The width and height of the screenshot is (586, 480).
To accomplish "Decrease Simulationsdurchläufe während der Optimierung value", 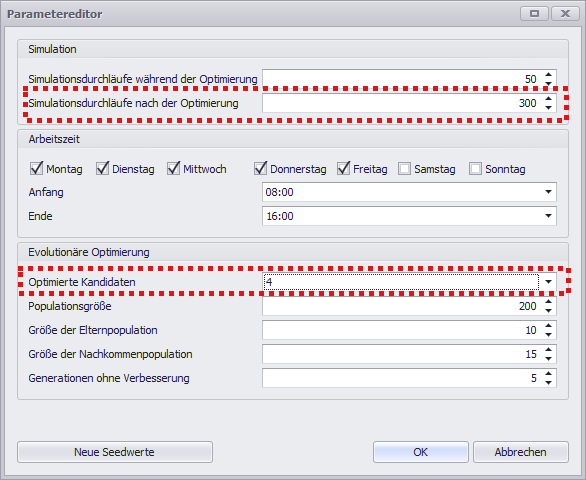I will click(x=548, y=83).
